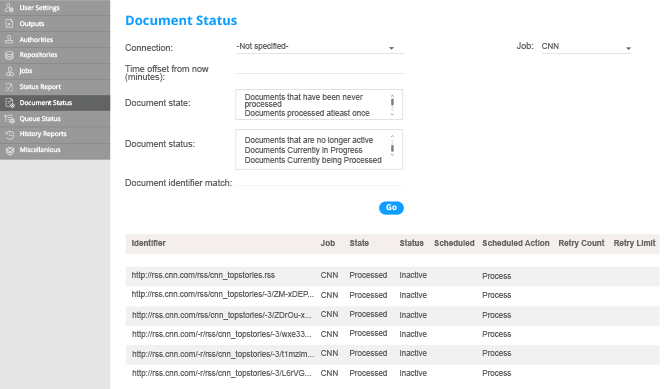Expand the Job dropdown arrow
The height and width of the screenshot is (389, 671).
coord(628,48)
